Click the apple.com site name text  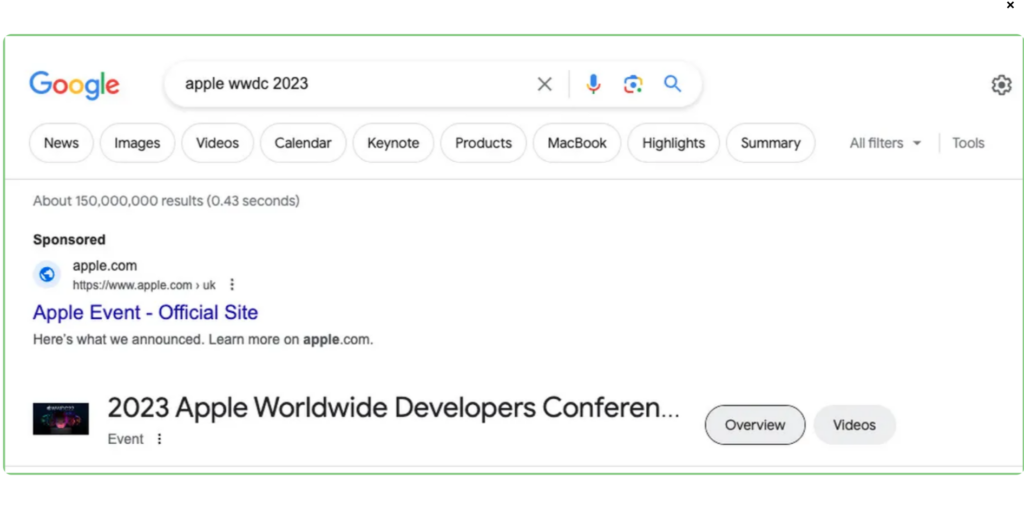104,266
